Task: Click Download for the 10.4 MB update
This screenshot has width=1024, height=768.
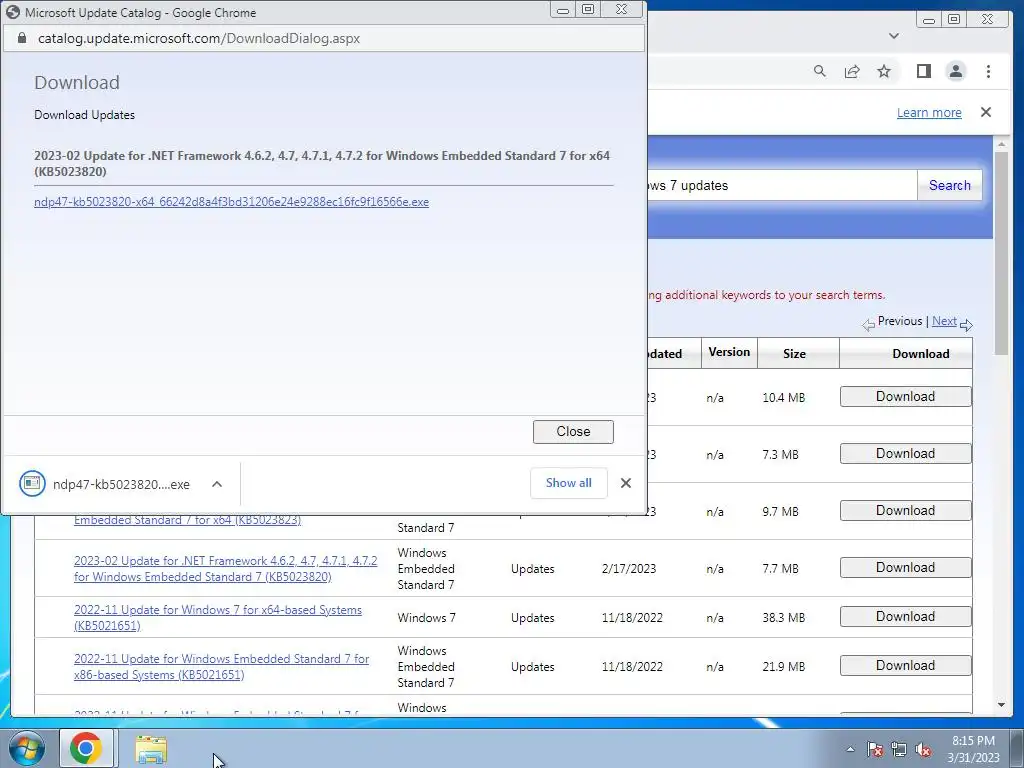Action: tap(905, 396)
